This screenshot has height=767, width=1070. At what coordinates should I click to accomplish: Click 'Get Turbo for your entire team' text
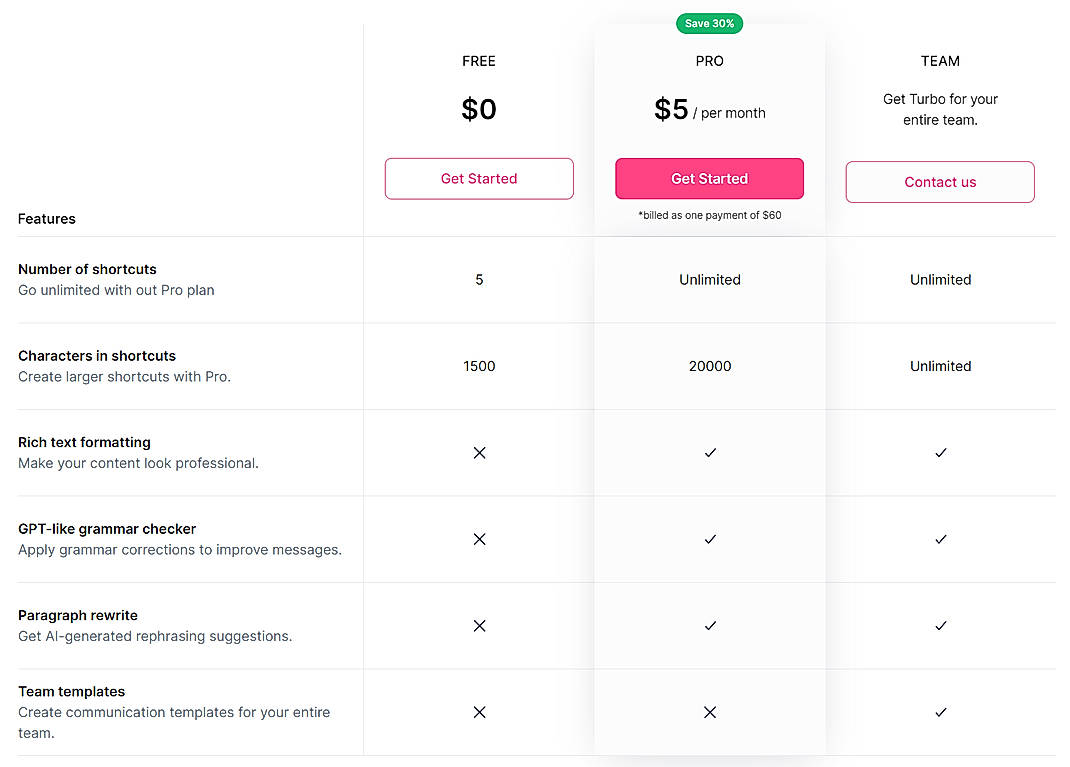pos(940,109)
